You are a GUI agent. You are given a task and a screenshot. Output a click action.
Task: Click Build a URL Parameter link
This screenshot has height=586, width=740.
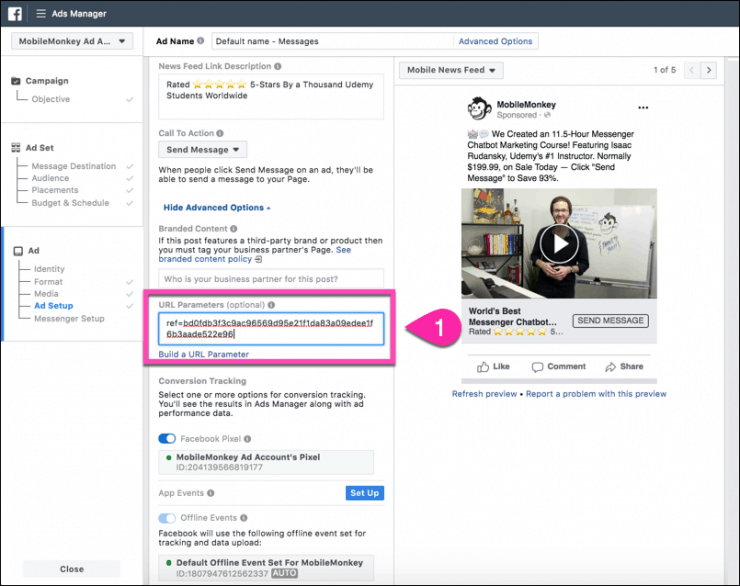[203, 354]
